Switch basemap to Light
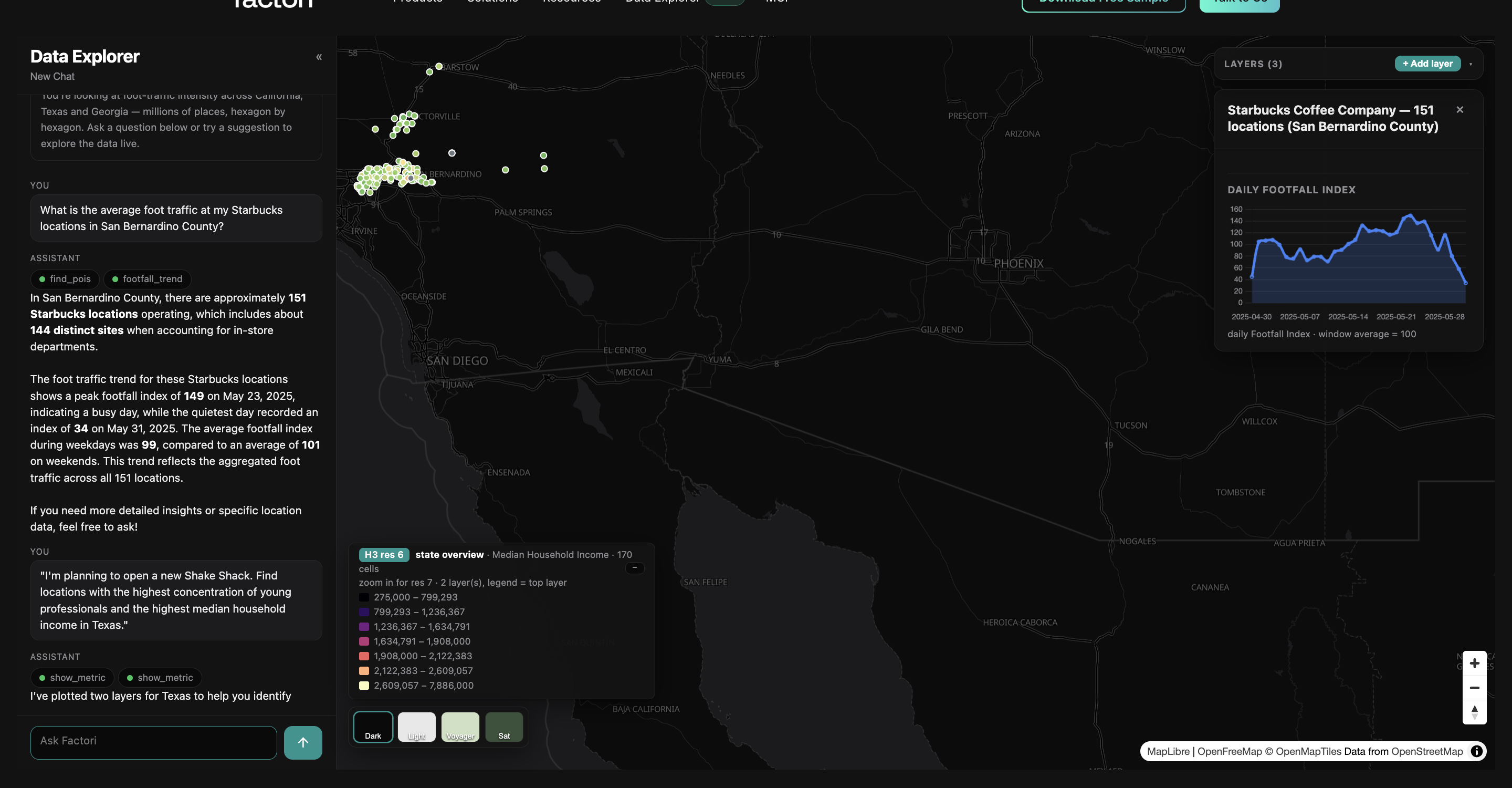1512x788 pixels. tap(417, 727)
